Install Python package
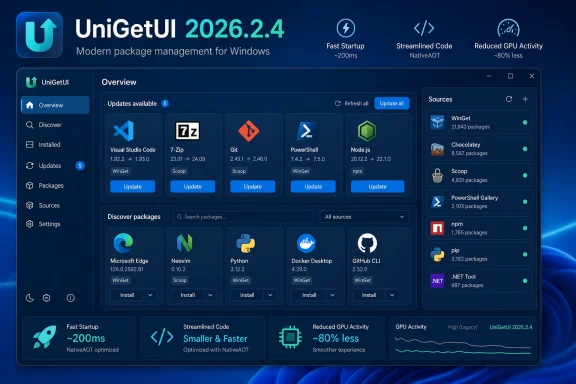The width and height of the screenshot is (576, 384). click(x=247, y=295)
